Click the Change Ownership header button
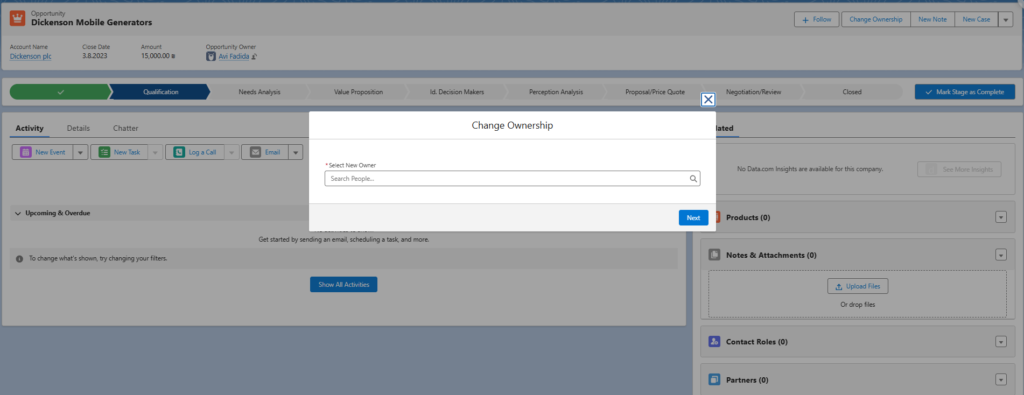 pyautogui.click(x=876, y=20)
